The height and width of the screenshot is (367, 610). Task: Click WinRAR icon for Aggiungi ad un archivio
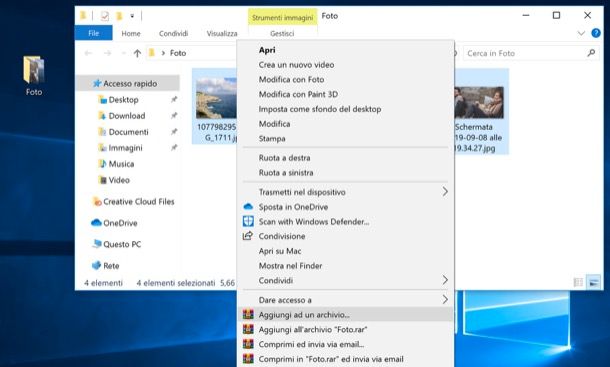(x=248, y=314)
